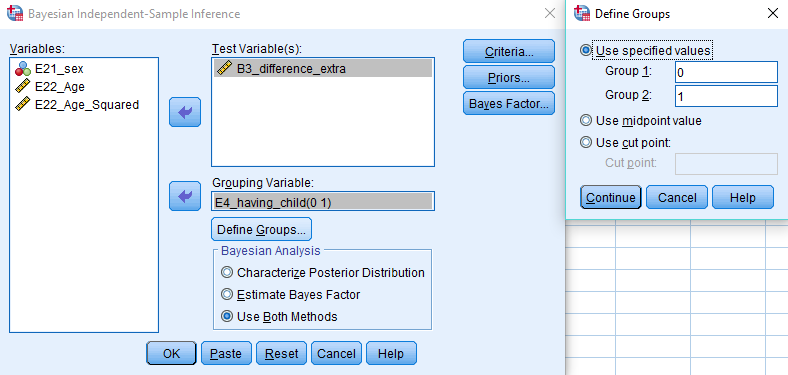The height and width of the screenshot is (375, 788).
Task: Open the Priors dialog
Action: (509, 77)
